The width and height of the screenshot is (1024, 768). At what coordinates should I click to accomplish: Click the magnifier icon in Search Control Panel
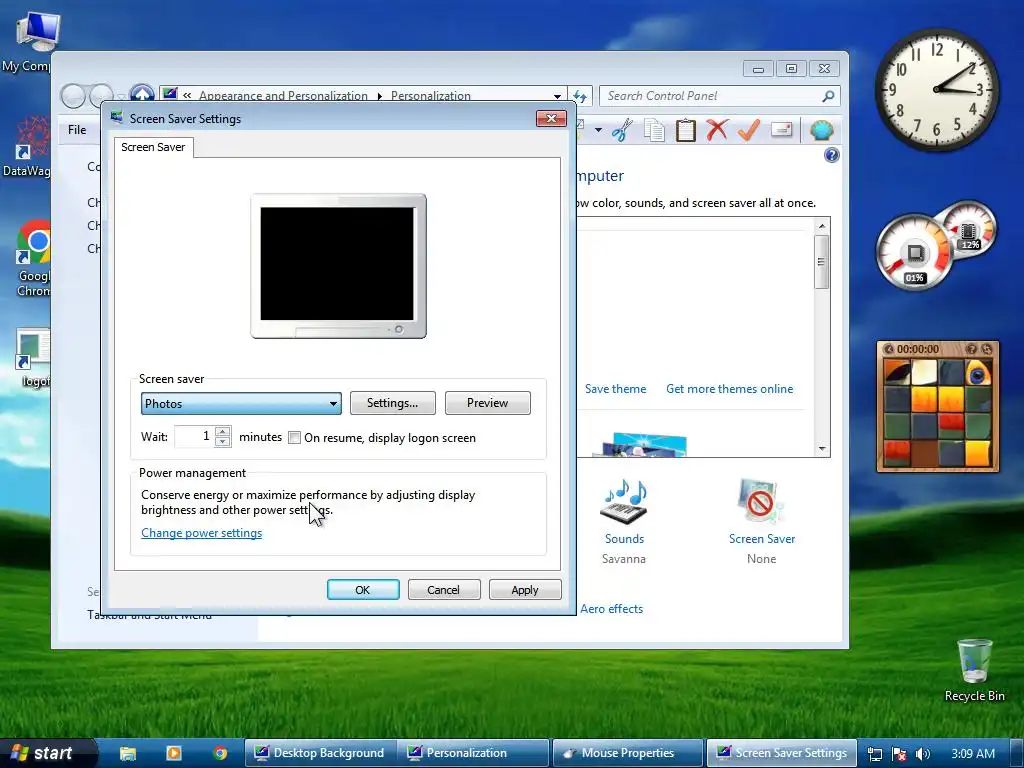click(828, 96)
